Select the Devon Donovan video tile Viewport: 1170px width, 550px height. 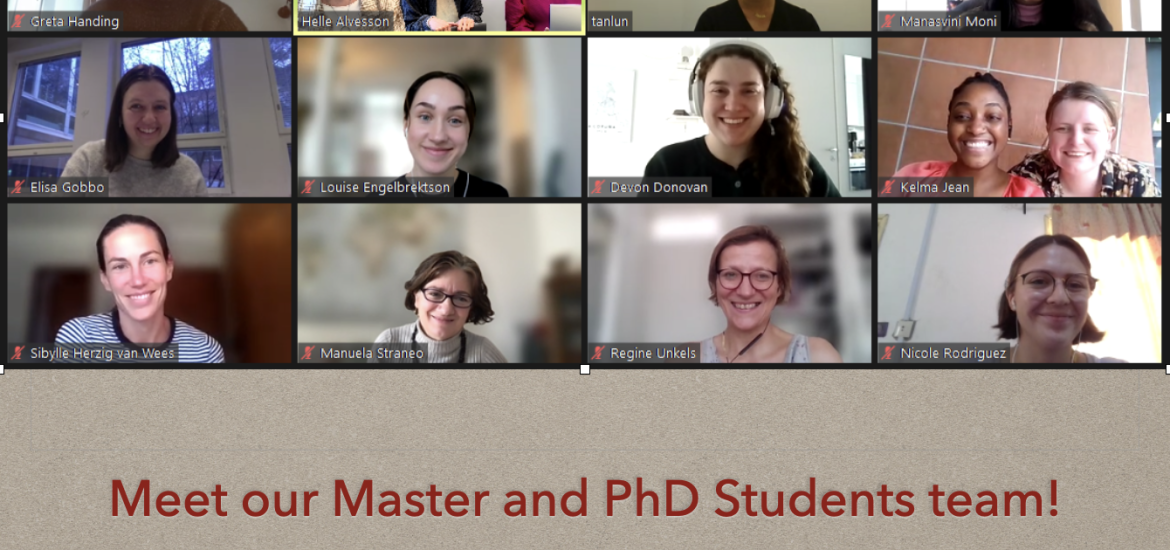point(729,117)
